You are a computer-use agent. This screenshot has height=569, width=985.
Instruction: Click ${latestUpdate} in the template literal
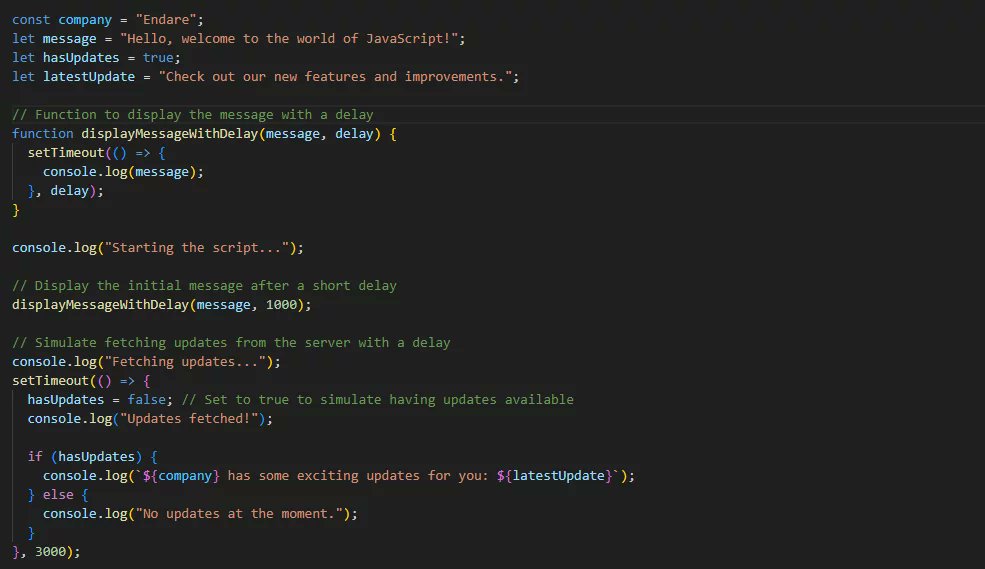tap(555, 475)
